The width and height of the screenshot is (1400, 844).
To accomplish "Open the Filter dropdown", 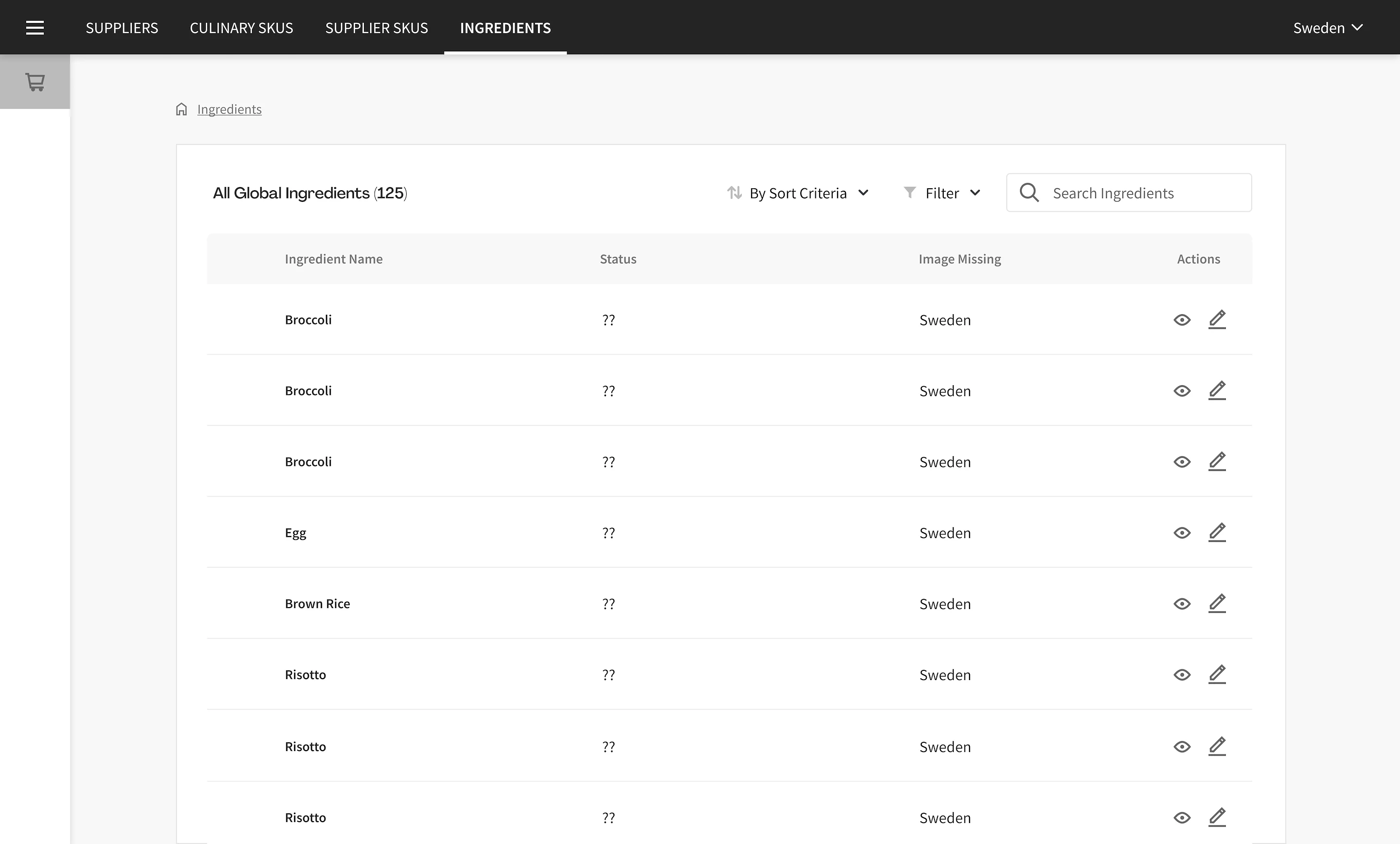I will pyautogui.click(x=951, y=193).
